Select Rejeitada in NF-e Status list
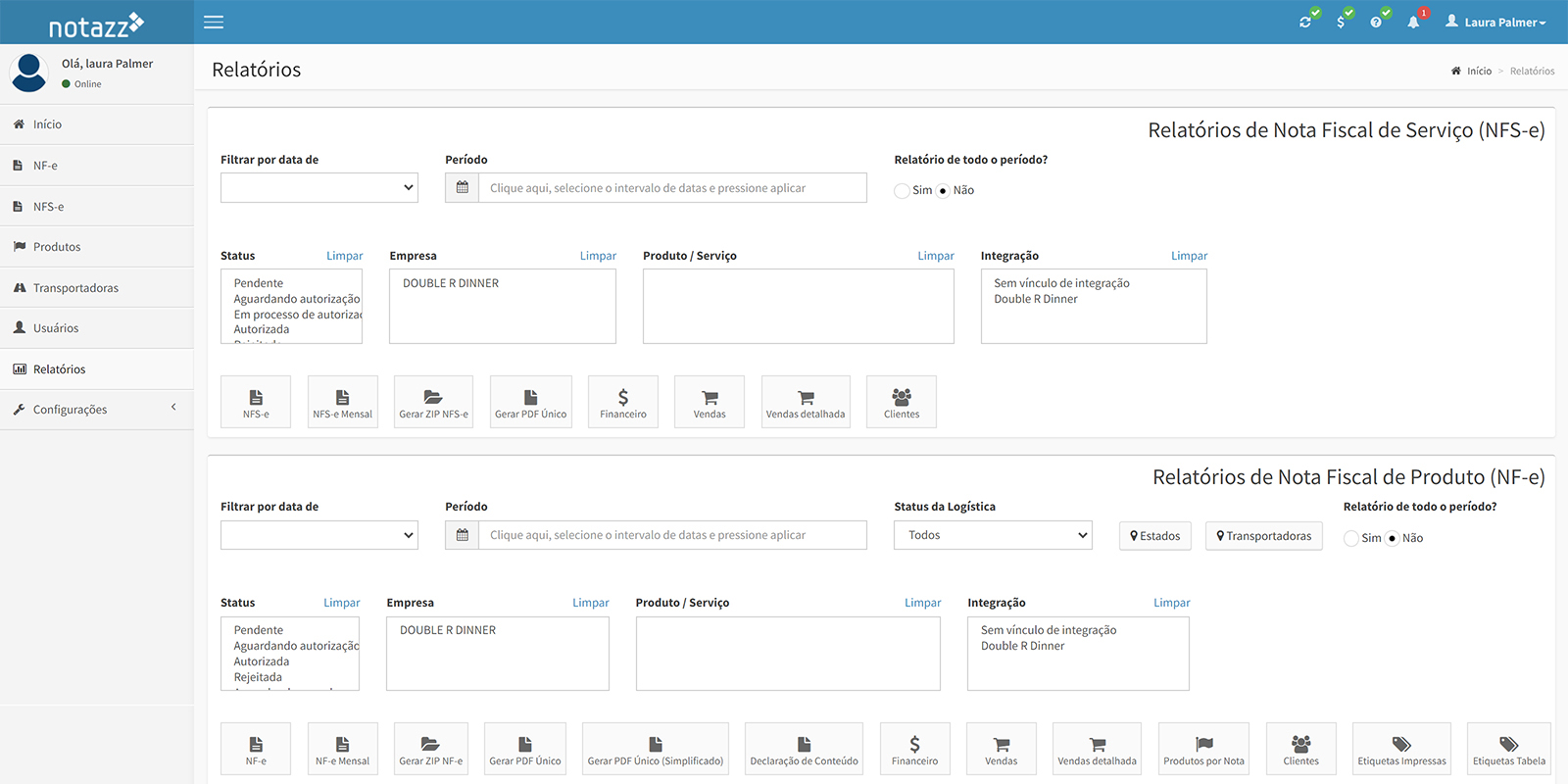Screen dimensions: 1568x784 coord(258,677)
